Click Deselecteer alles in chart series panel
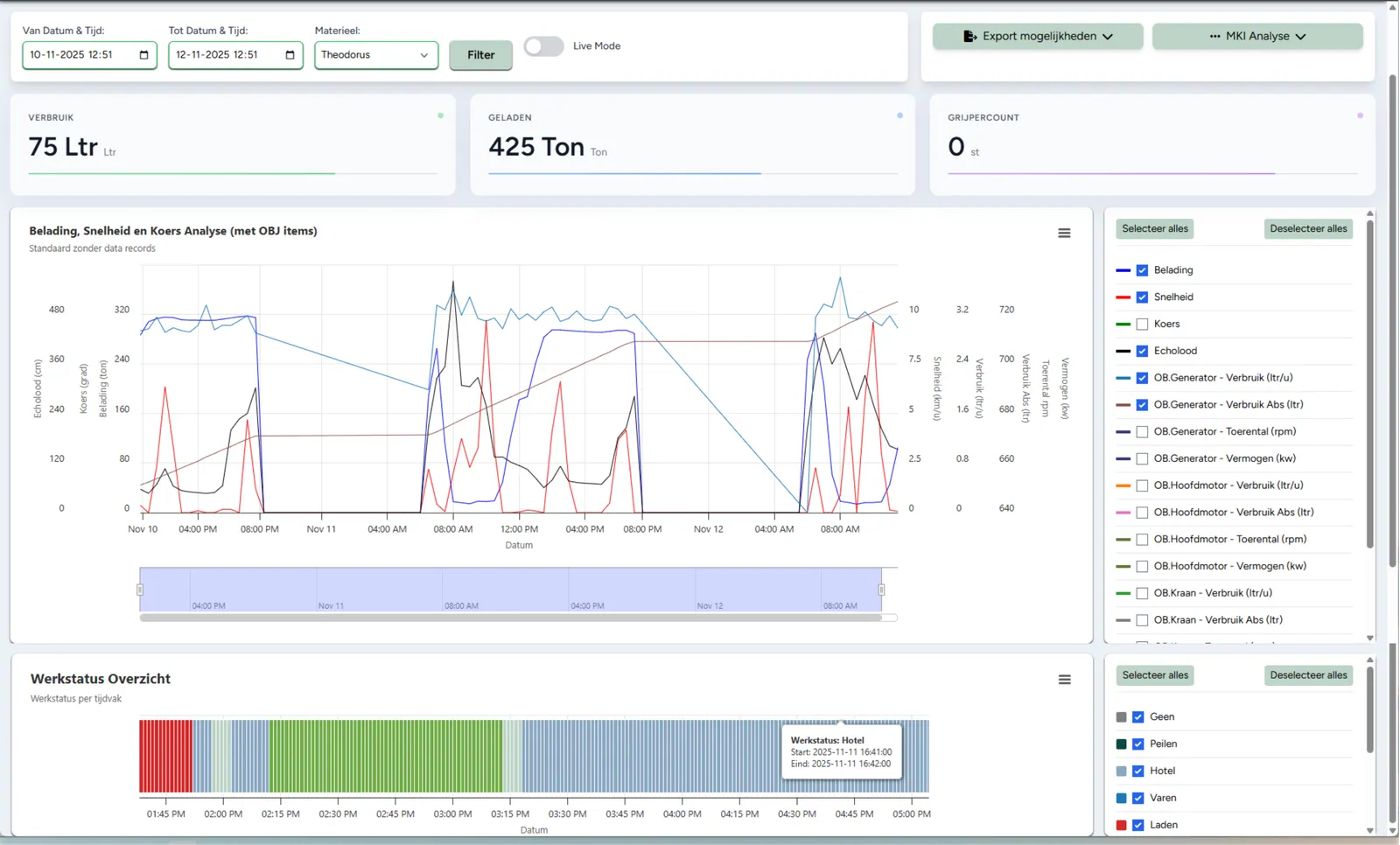The height and width of the screenshot is (845, 1400). [1308, 229]
